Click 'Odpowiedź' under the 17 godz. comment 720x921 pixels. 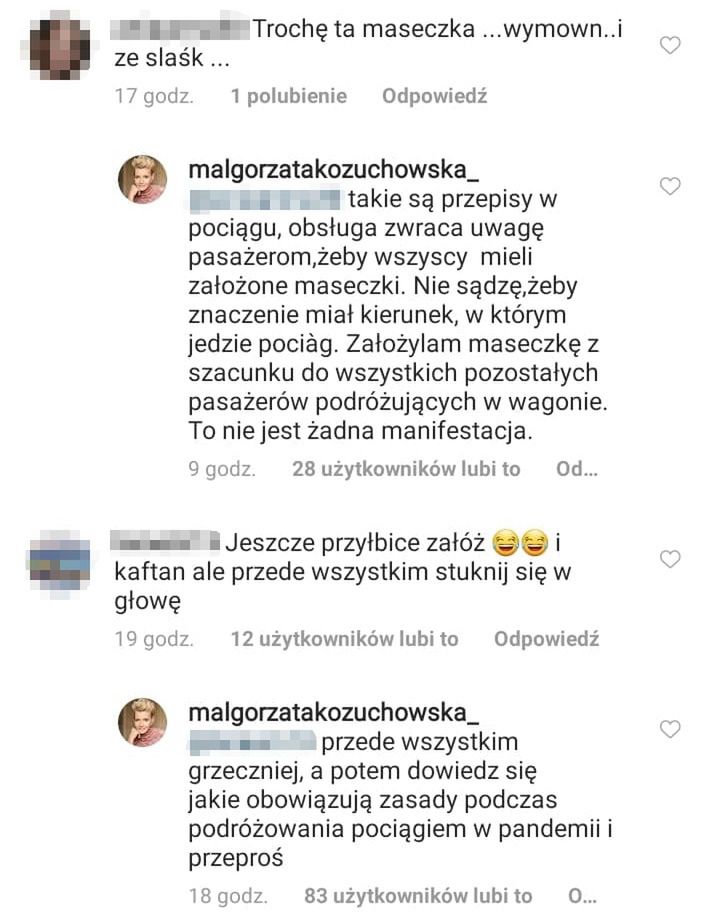click(x=435, y=96)
